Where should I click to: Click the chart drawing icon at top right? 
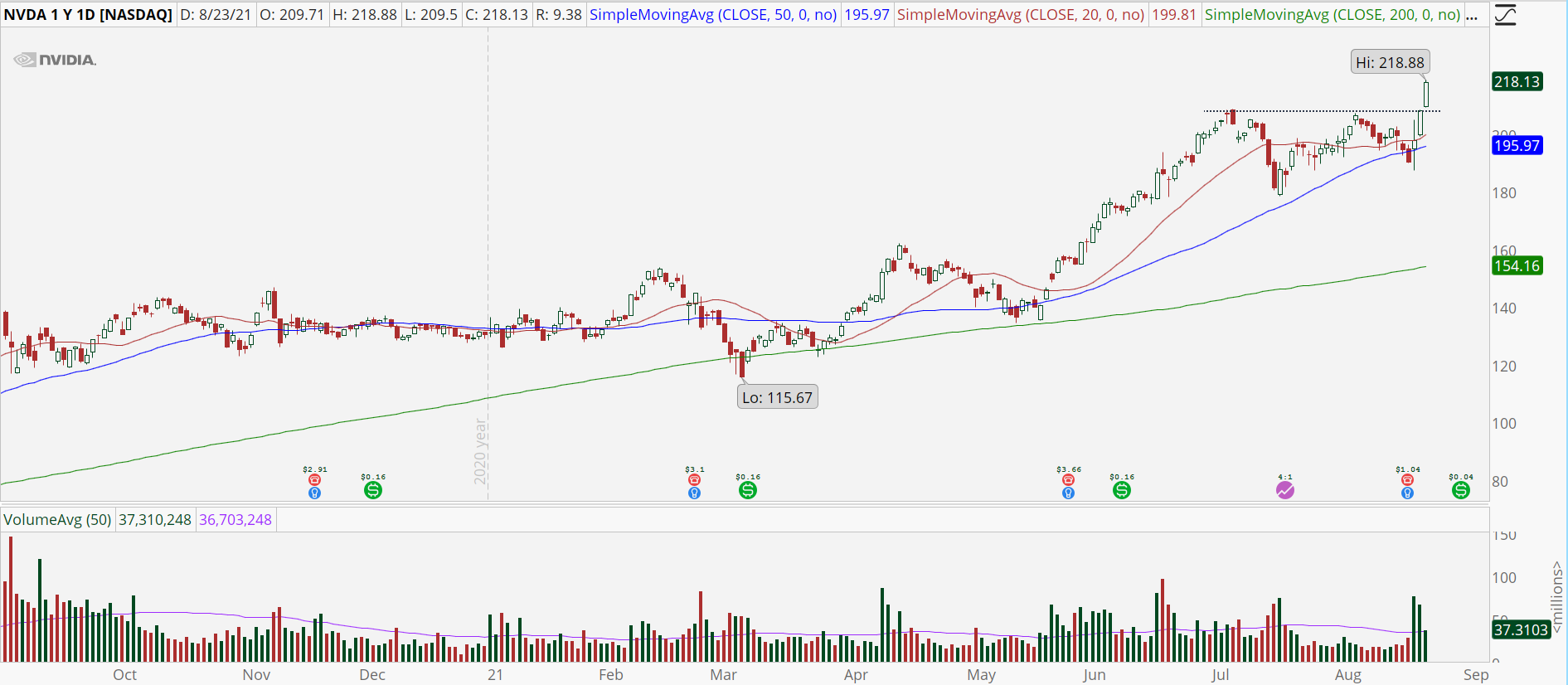click(x=1505, y=15)
